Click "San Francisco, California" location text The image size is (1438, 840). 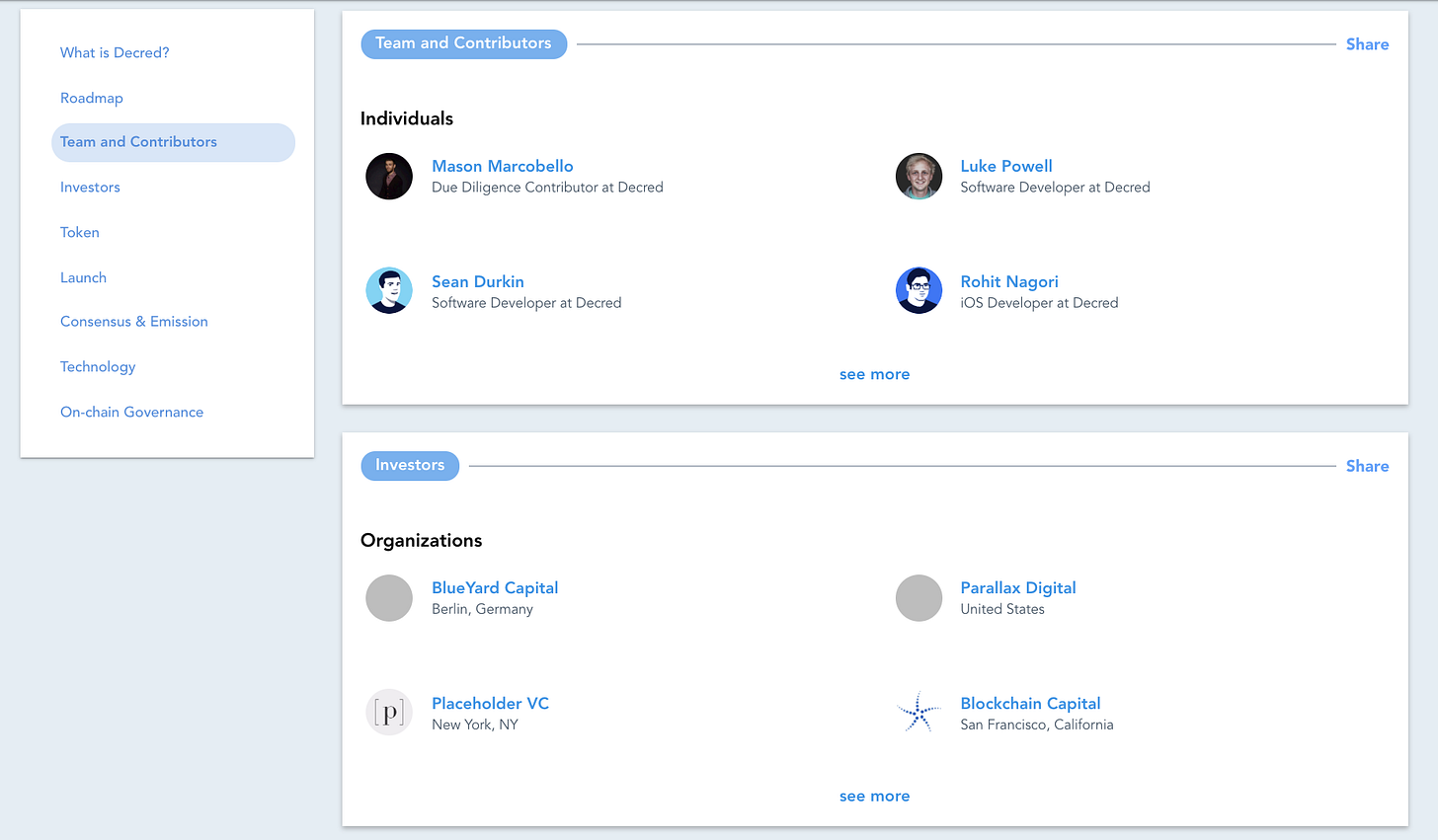click(1037, 724)
